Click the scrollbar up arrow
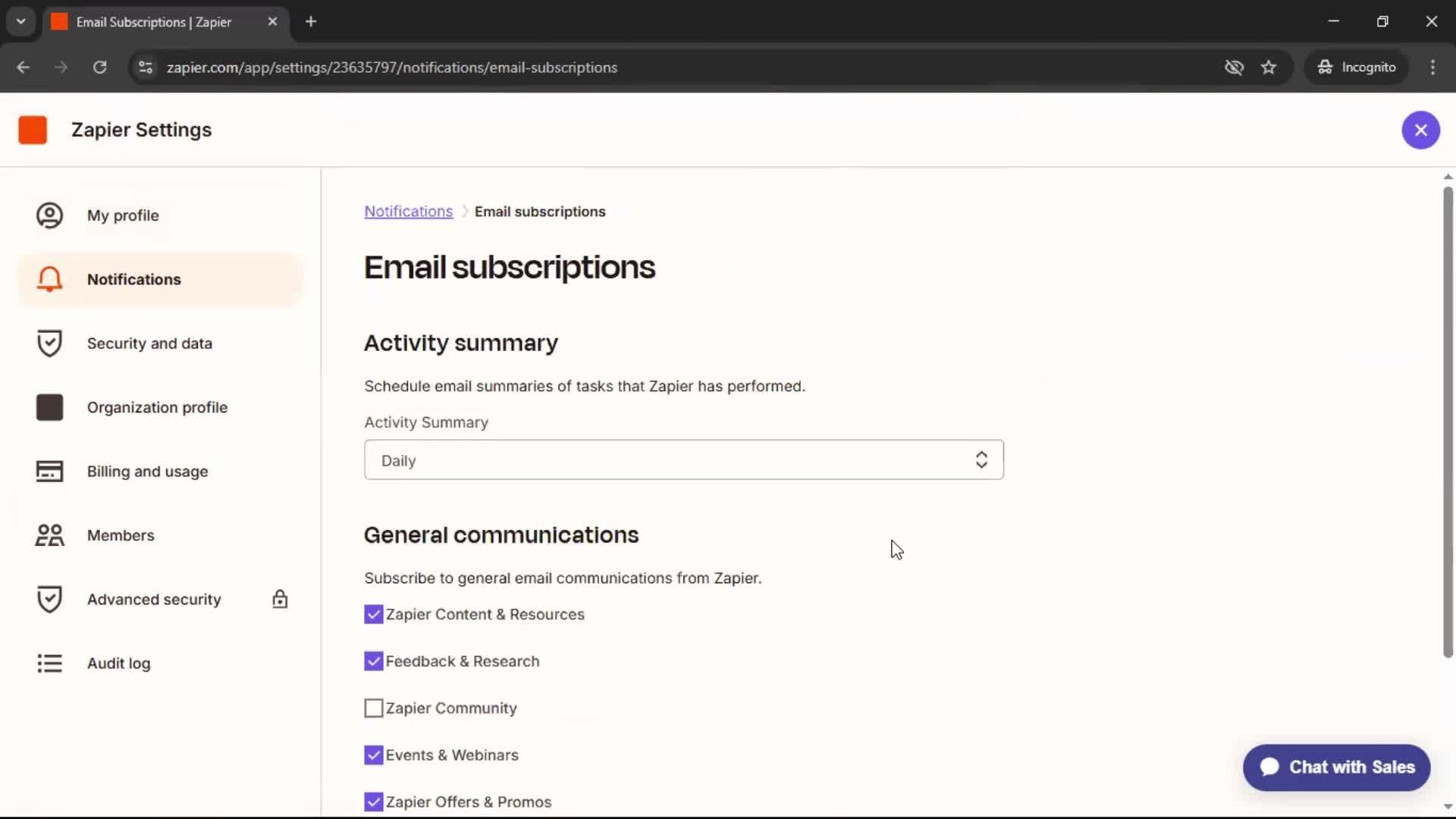1456x819 pixels. (x=1448, y=177)
